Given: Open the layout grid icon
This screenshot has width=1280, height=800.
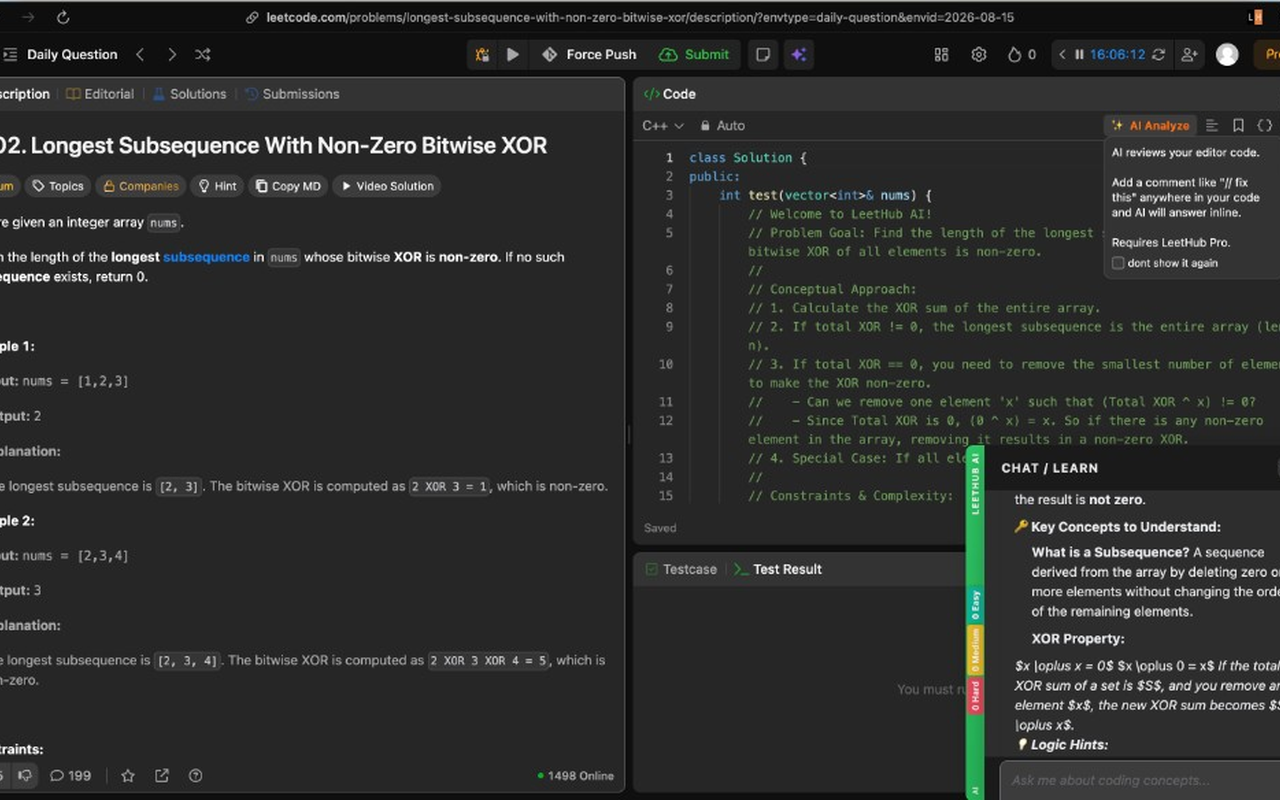Looking at the screenshot, I should click(941, 55).
